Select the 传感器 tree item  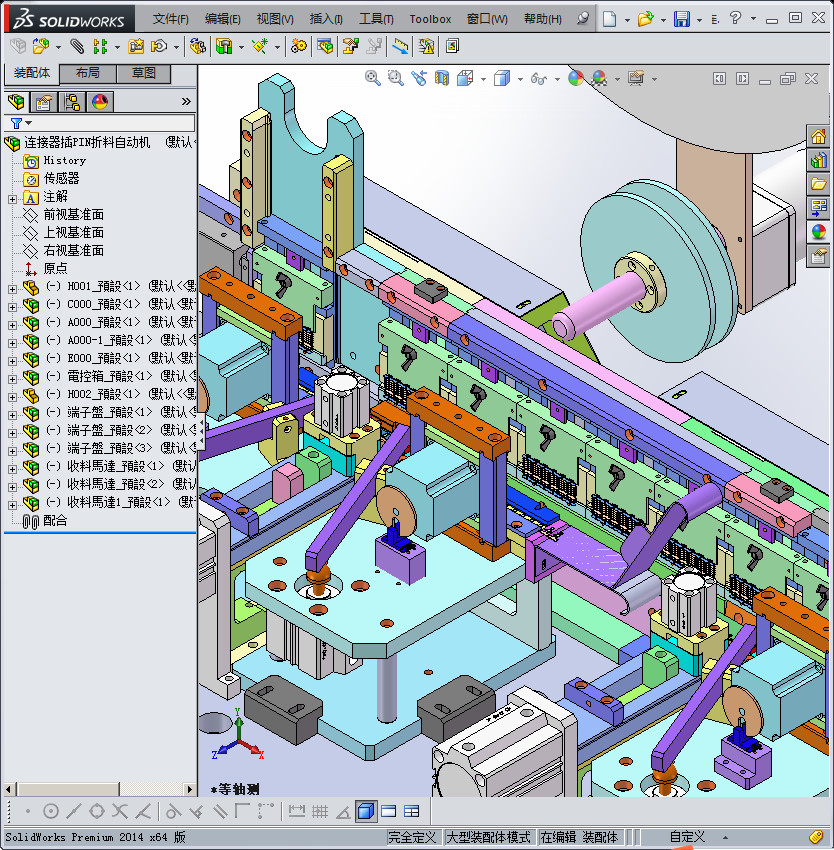click(x=51, y=178)
